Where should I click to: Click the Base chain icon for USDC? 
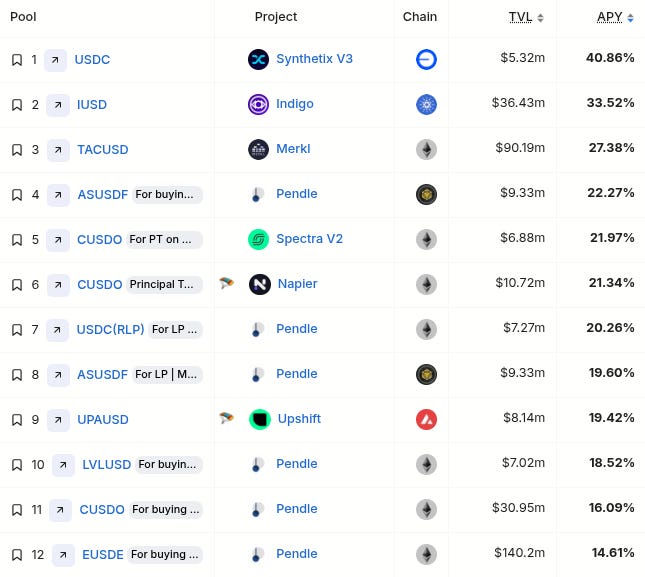426,59
